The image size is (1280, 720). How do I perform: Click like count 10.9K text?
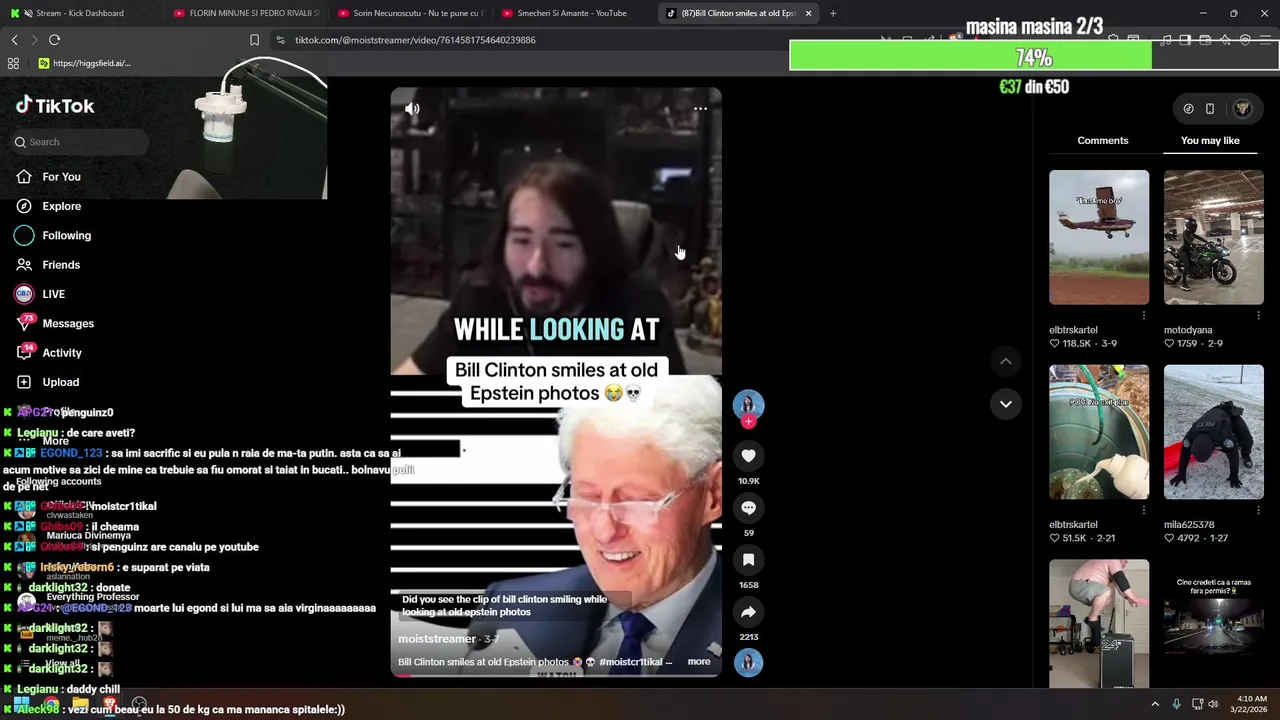pyautogui.click(x=748, y=481)
